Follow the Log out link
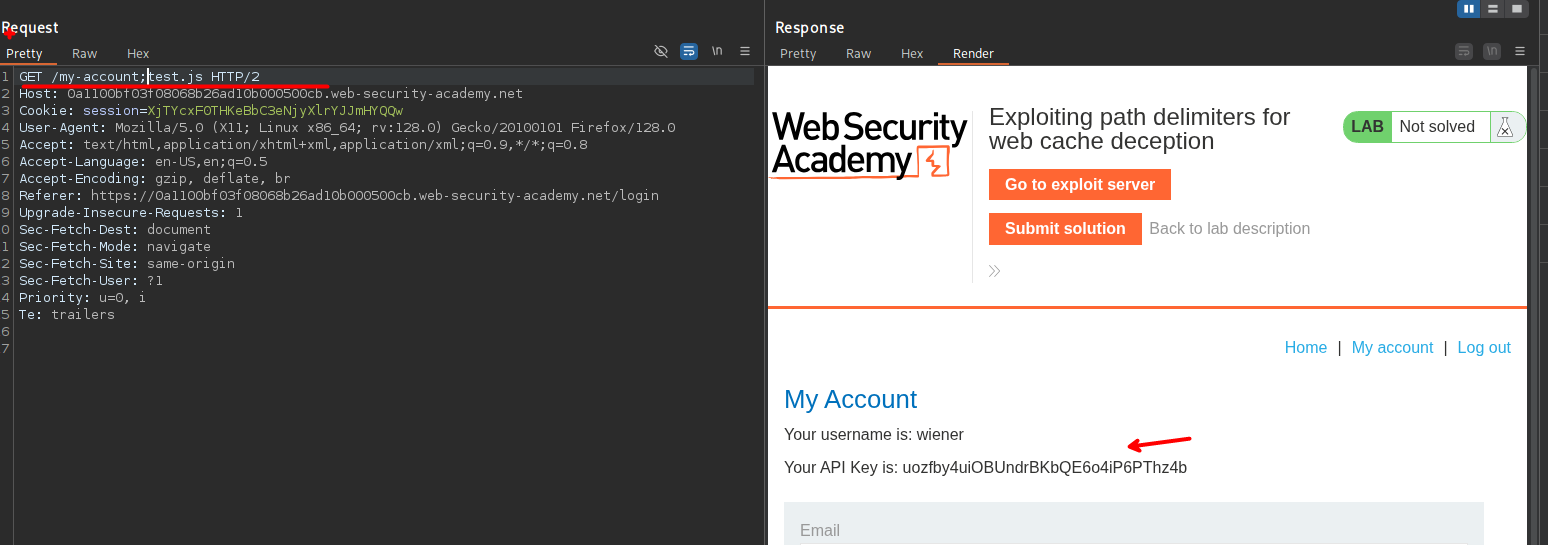This screenshot has height=545, width=1548. click(1484, 348)
